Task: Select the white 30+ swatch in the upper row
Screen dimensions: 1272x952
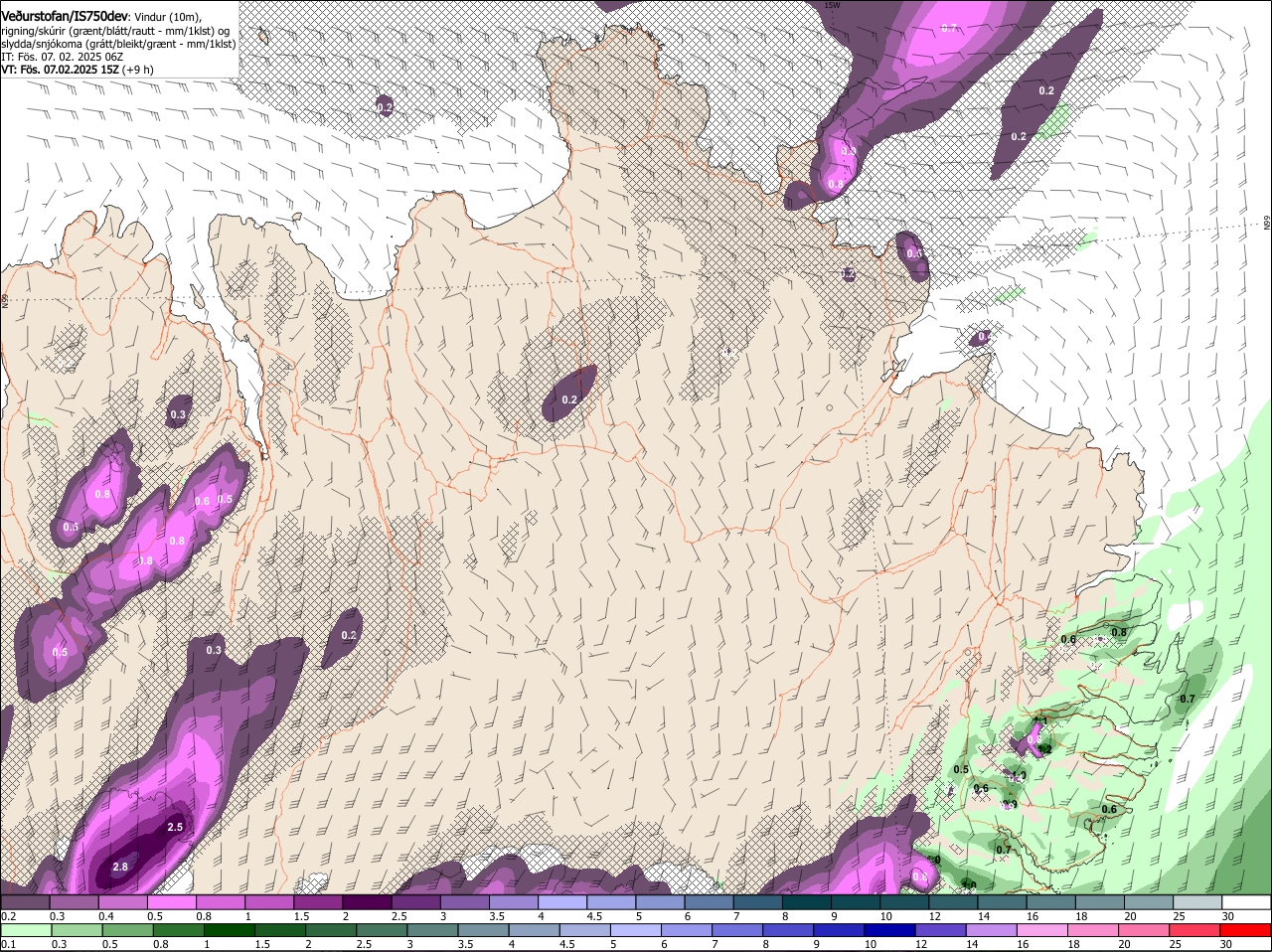Action: point(1246,902)
